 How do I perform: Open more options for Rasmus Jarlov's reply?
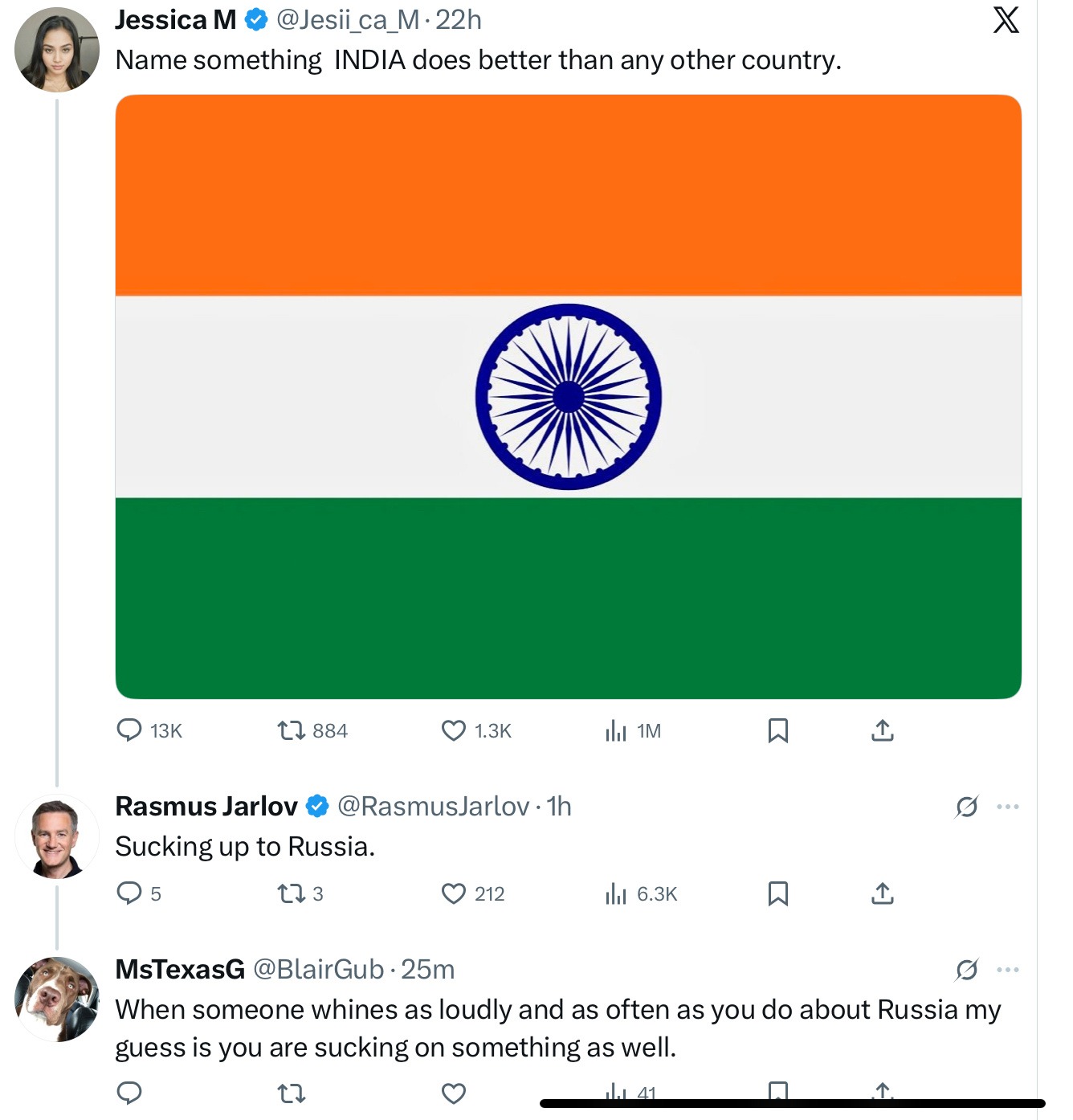tap(1007, 807)
